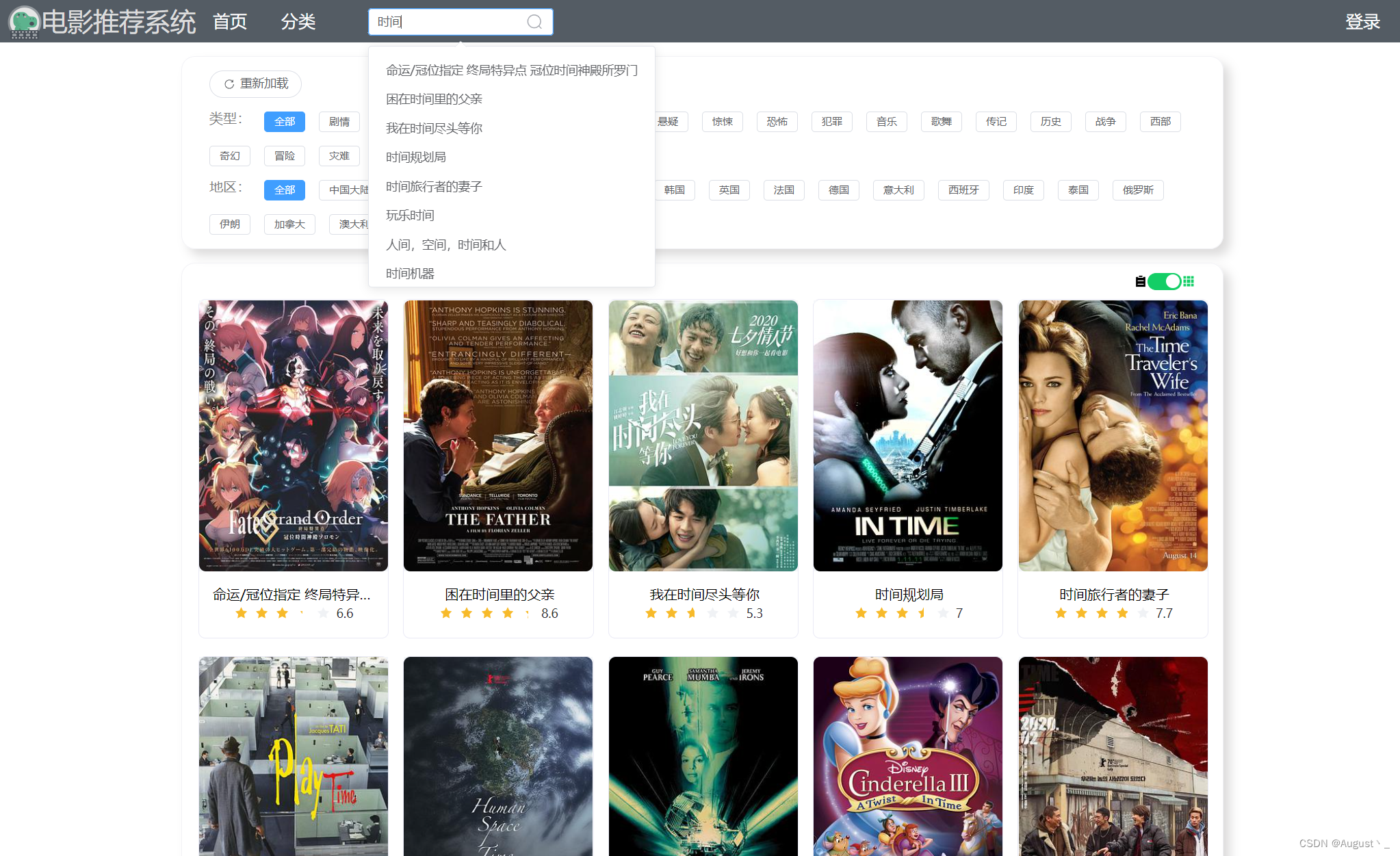Filter by 犯罪 genre tag
Screen dimensions: 1400x856
(831, 122)
